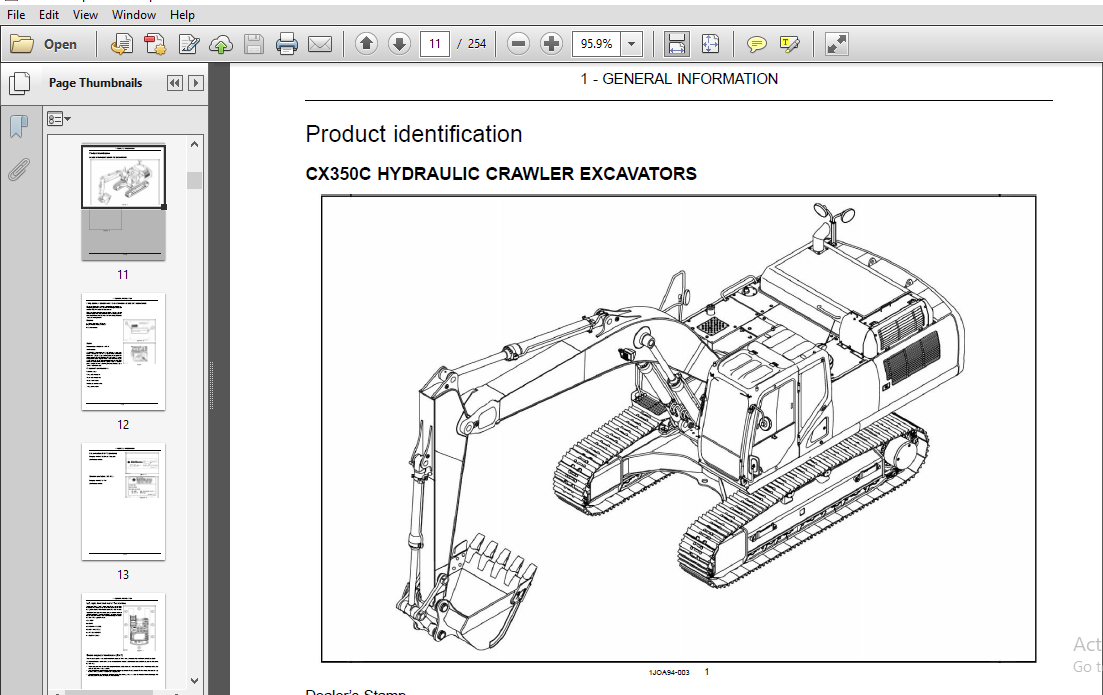Open the Help menu
This screenshot has width=1103, height=695.
coord(182,14)
